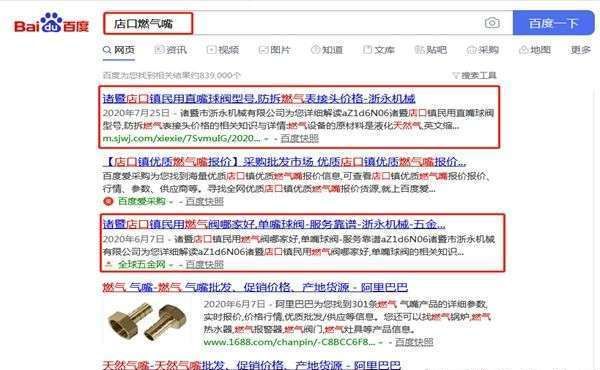Image resolution: width=600 pixels, height=370 pixels.
Task: Switch to the 采购 tab
Action: pos(483,50)
